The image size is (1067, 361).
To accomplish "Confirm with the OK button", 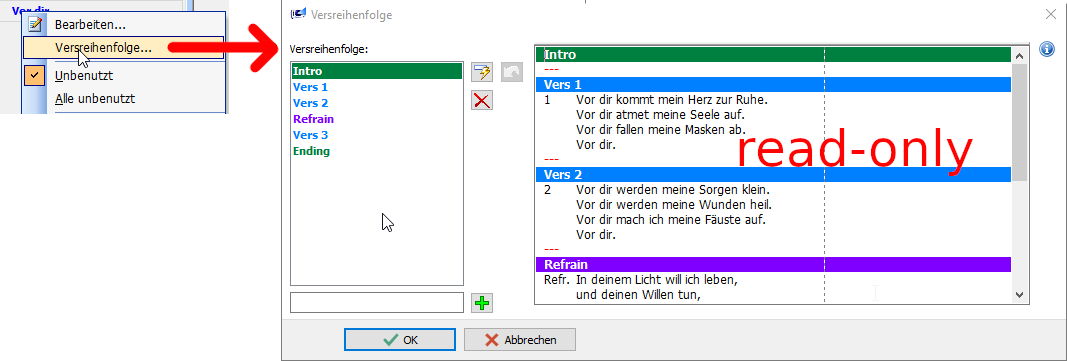I will pos(400,340).
